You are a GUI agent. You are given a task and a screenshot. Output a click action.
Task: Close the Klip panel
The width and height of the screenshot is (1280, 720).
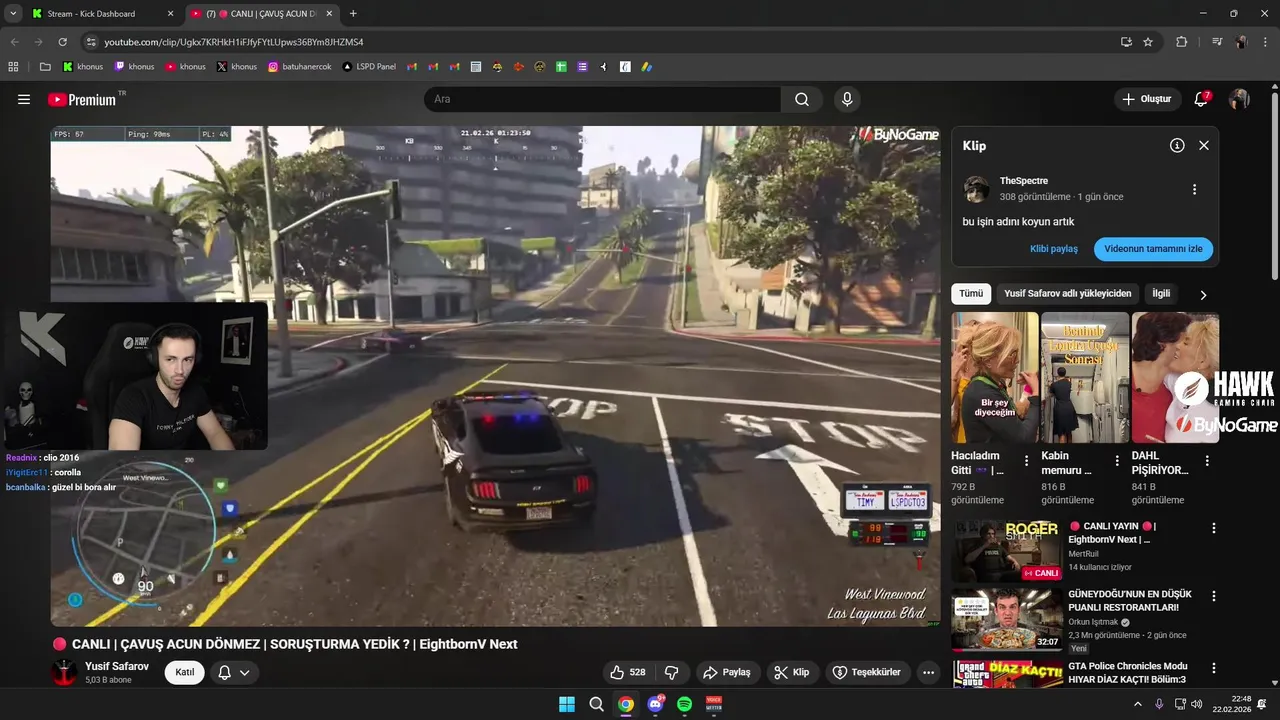coord(1204,145)
